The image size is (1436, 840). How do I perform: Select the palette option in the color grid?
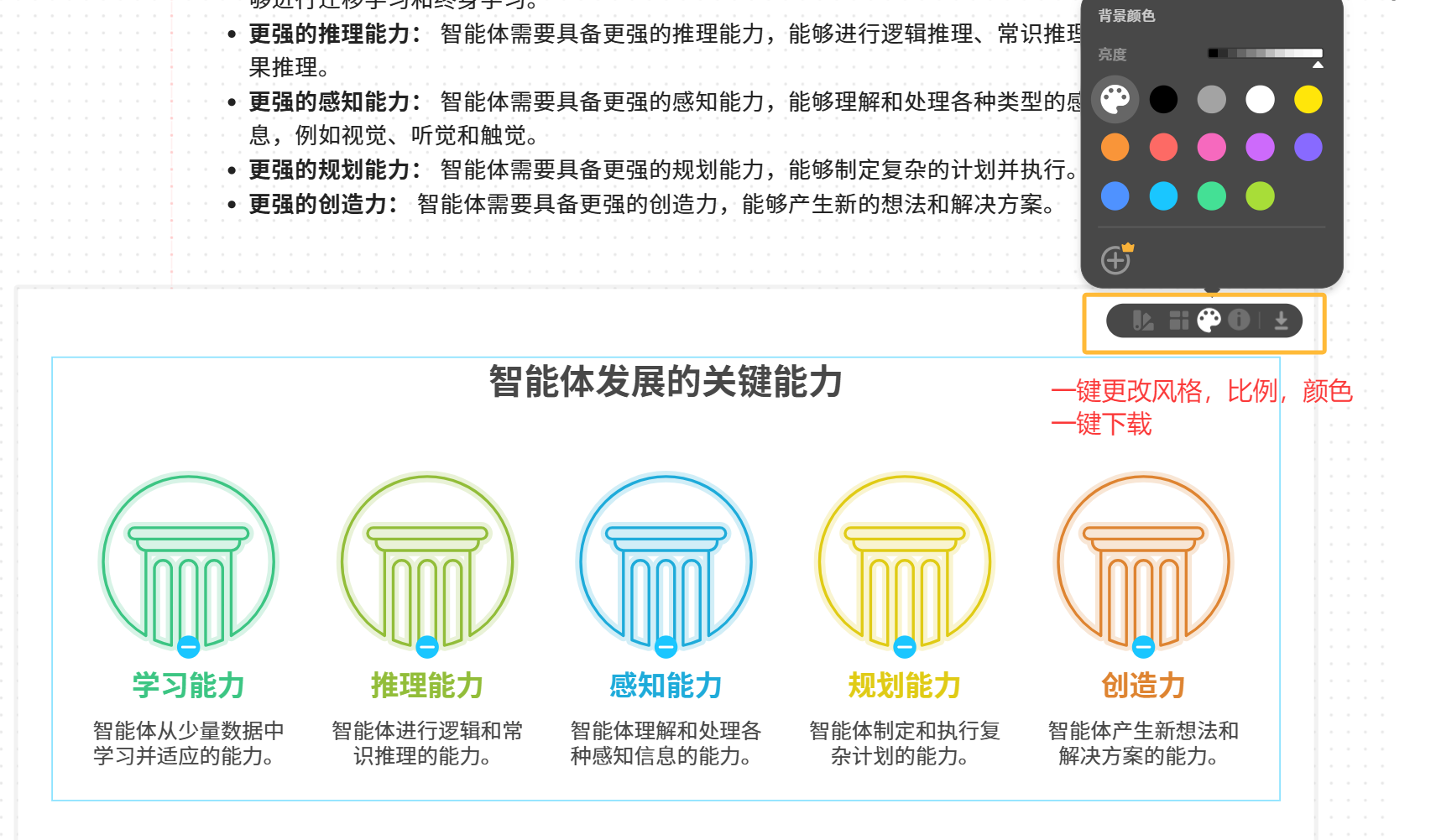pyautogui.click(x=1115, y=100)
